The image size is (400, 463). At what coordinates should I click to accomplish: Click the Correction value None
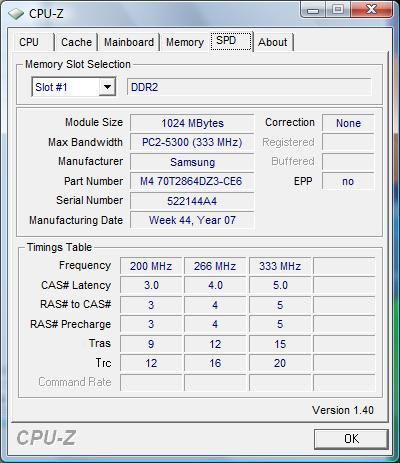click(348, 123)
